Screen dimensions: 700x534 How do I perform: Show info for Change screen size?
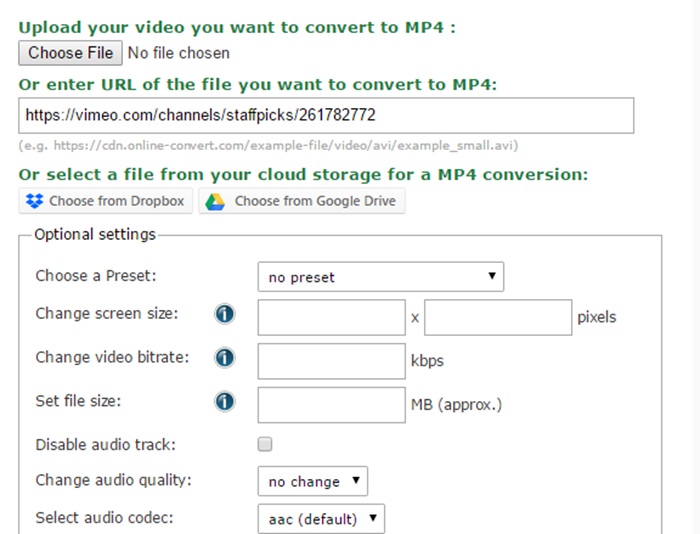tap(225, 313)
